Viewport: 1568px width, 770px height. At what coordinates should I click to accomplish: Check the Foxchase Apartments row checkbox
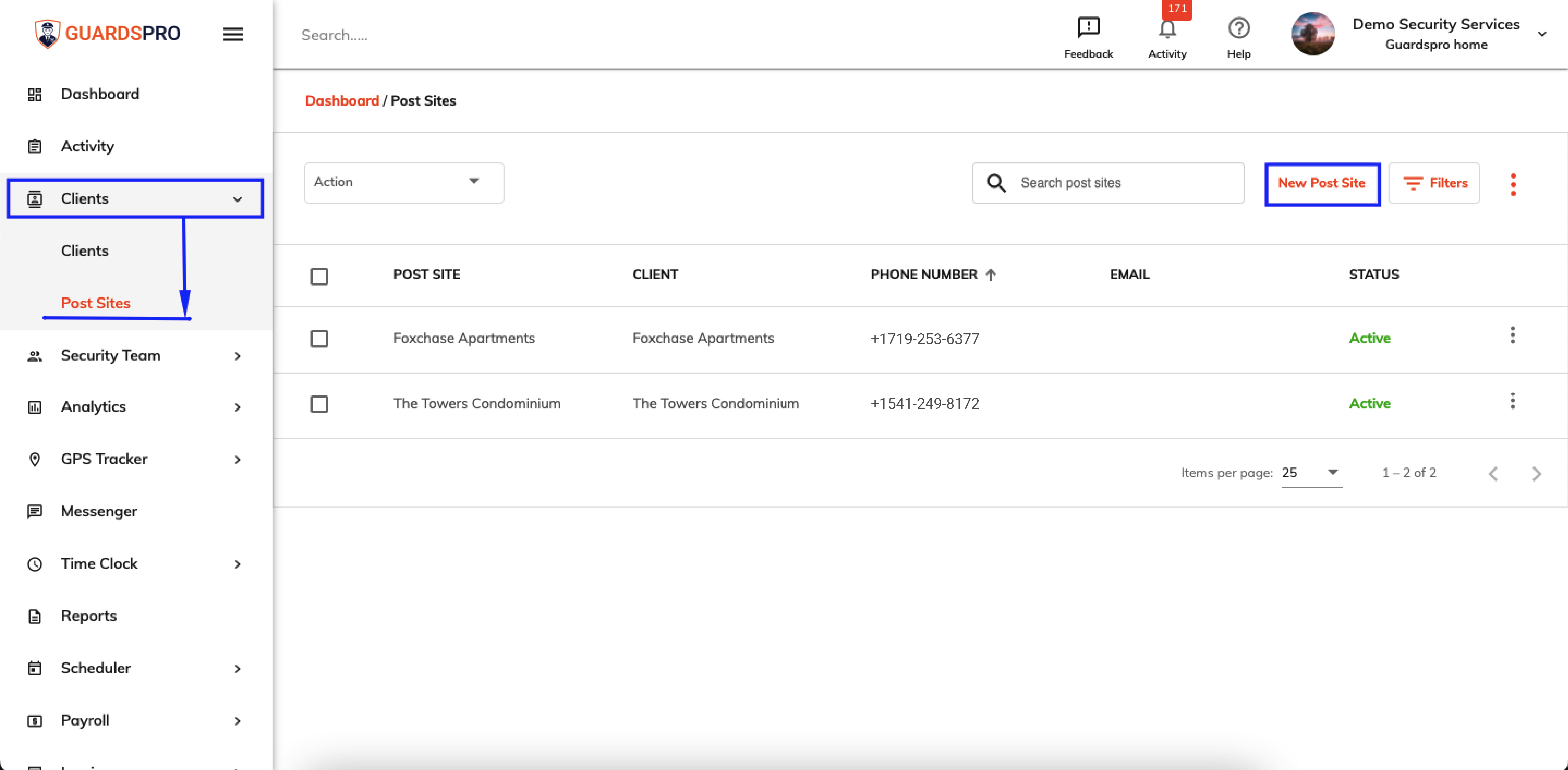[x=319, y=339]
